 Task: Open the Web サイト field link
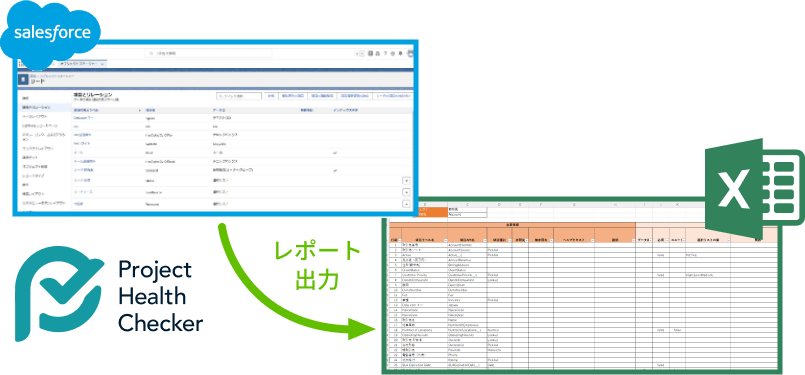coord(82,143)
